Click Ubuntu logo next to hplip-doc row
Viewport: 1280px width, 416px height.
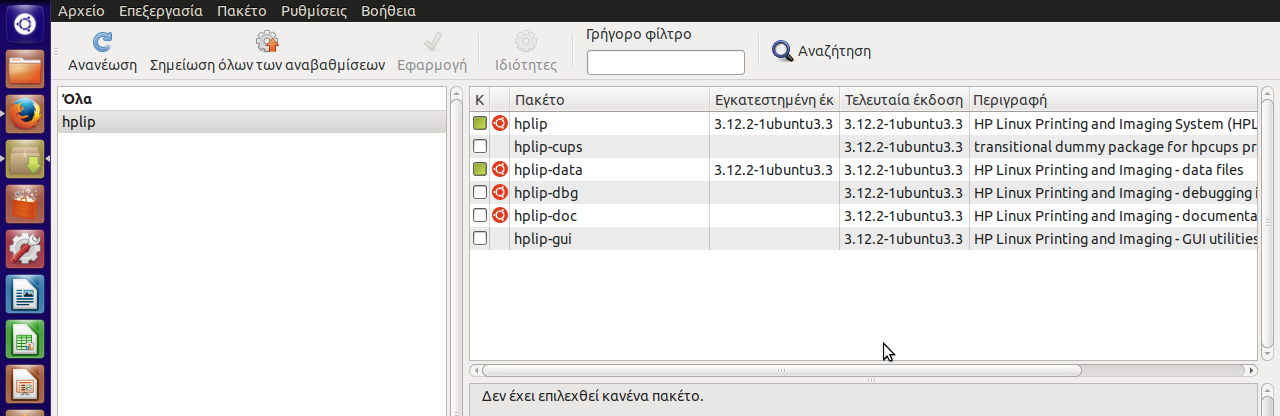(x=500, y=216)
